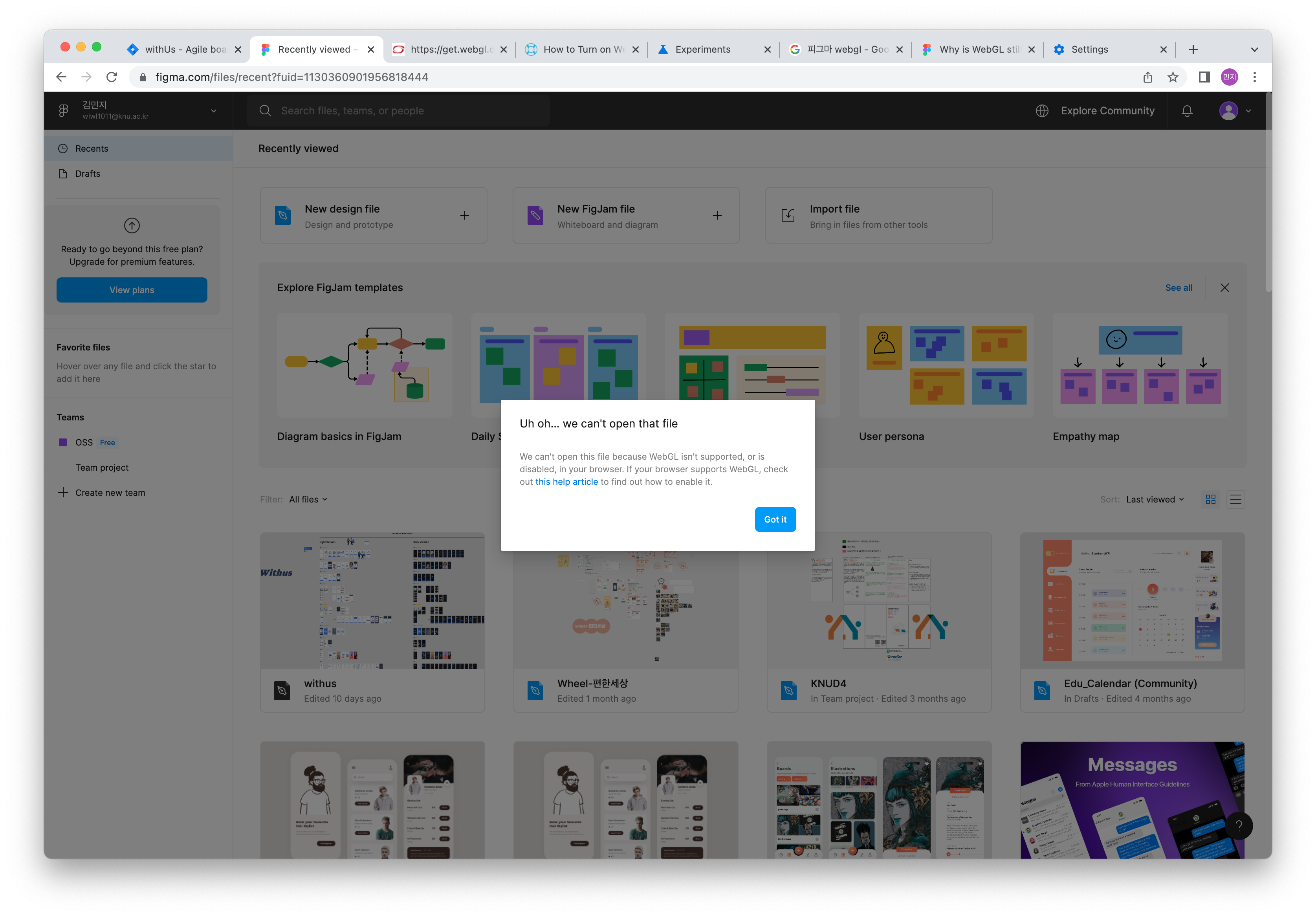Open User persona template

coord(946,378)
